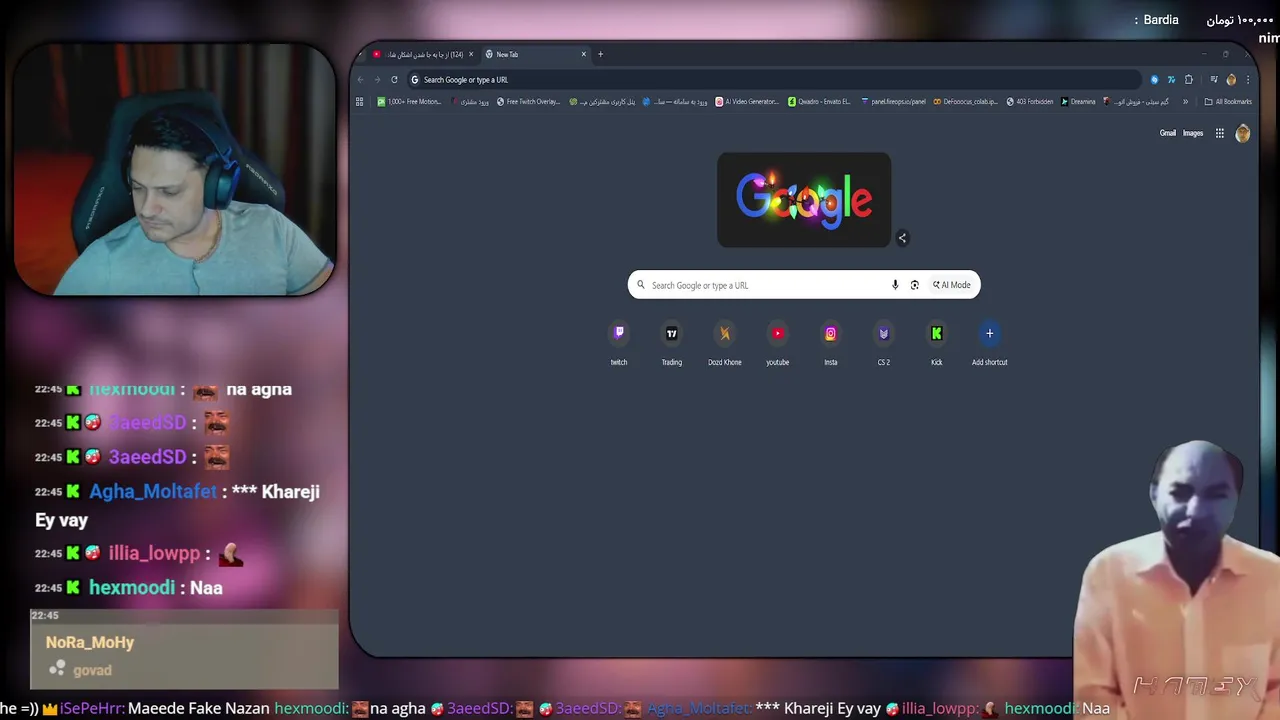The image size is (1280, 720).
Task: Click the Google holiday doodle logo
Action: click(804, 199)
